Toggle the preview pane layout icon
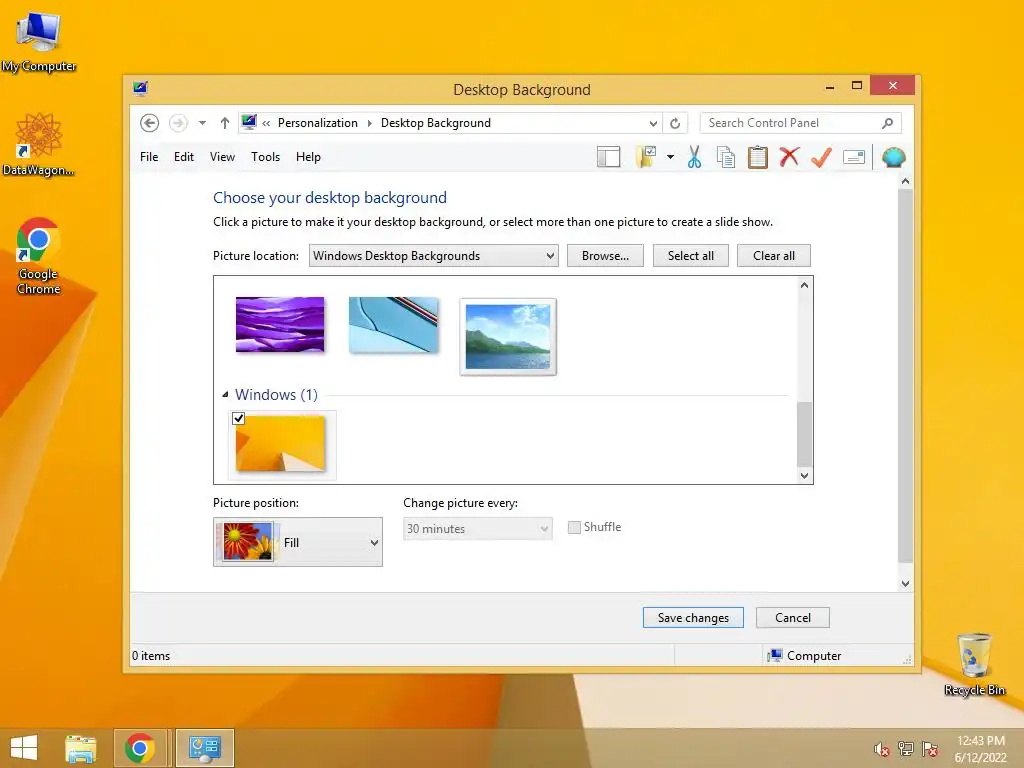The height and width of the screenshot is (768, 1024). pos(609,157)
